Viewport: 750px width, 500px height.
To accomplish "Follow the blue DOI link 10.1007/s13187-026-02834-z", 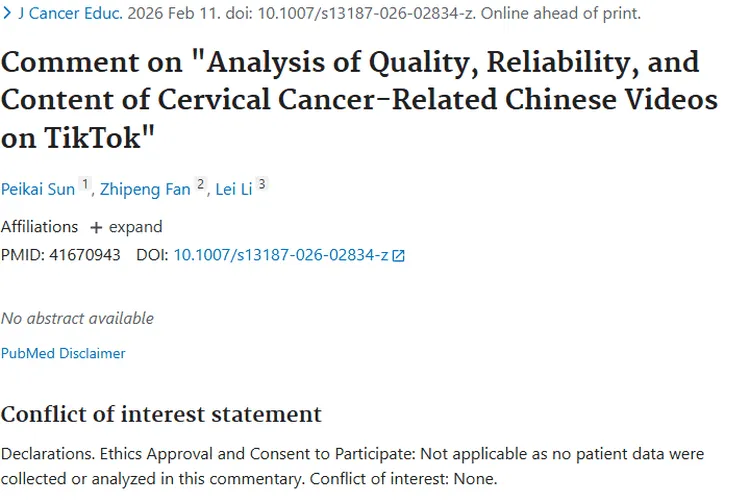I will coord(281,255).
